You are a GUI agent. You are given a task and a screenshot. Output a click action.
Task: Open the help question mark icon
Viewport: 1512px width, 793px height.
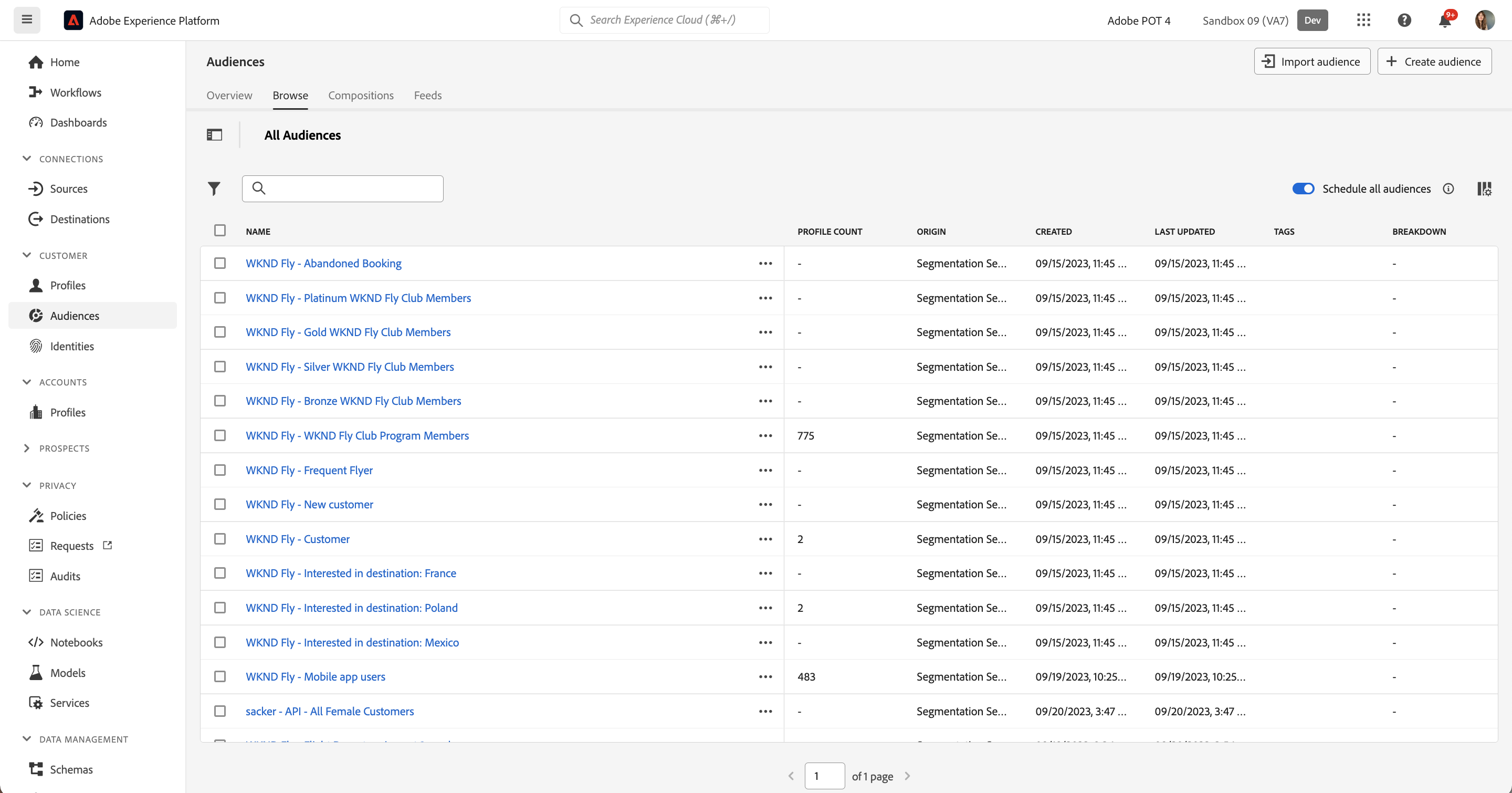point(1404,20)
